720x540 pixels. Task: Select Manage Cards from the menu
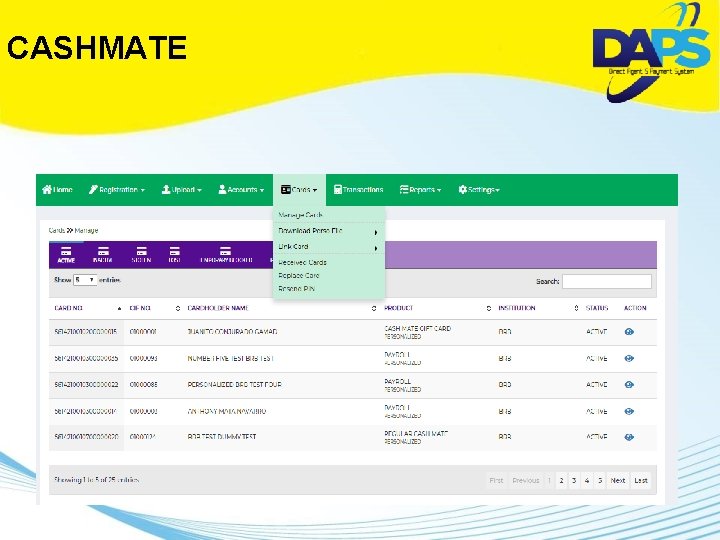(x=300, y=215)
